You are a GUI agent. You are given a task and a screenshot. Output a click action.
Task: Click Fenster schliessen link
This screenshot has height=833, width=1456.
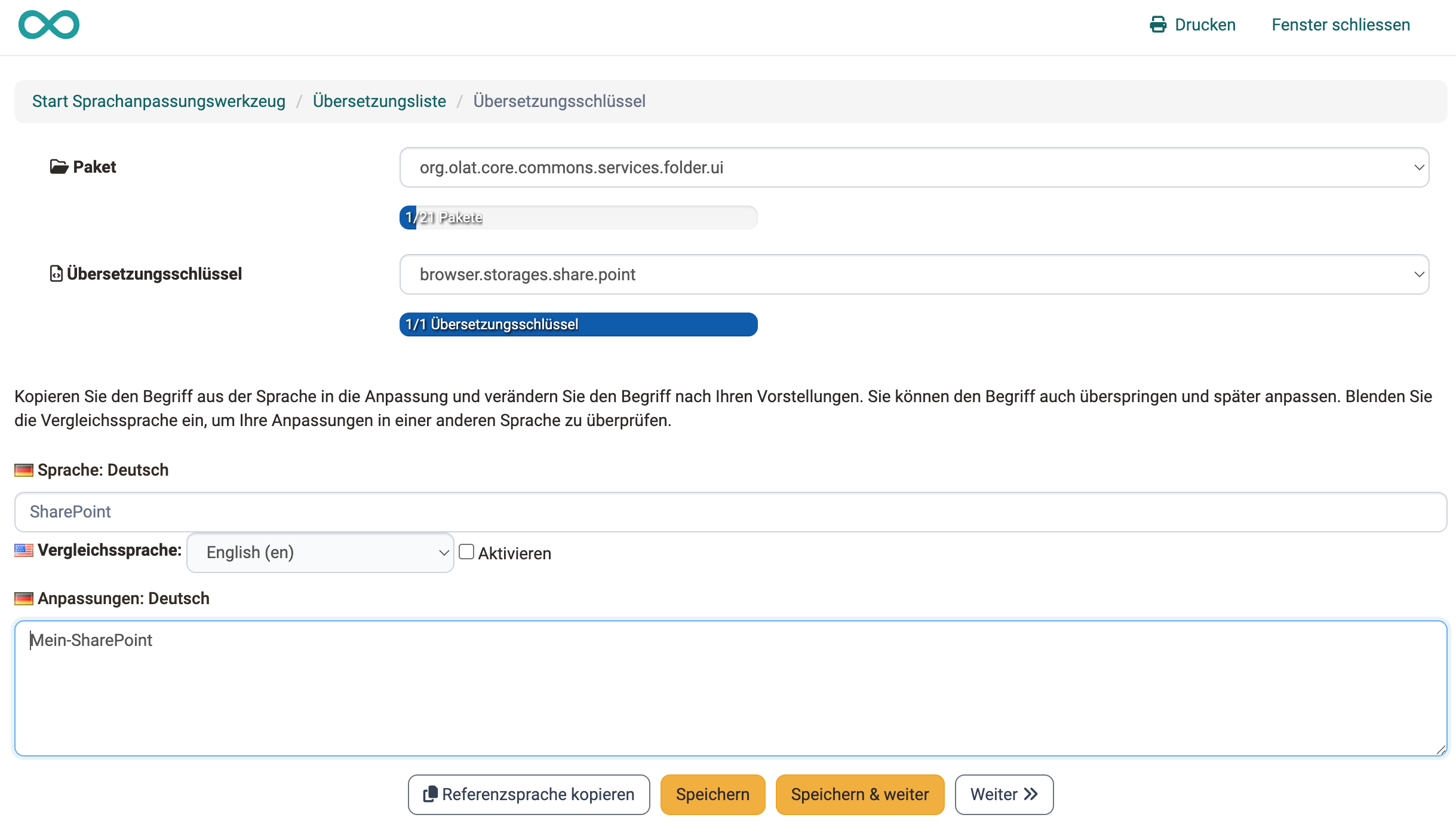1341,24
